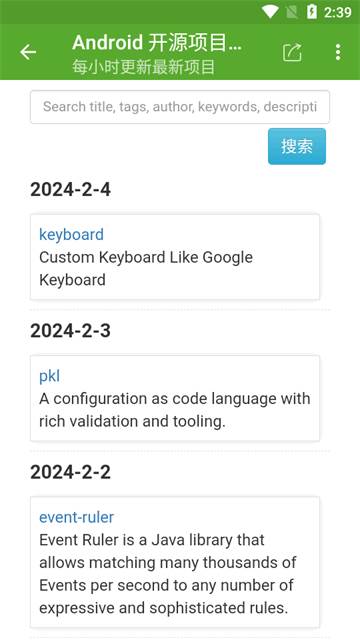
Task: Tap the pkl configuration language description
Action: coord(175,410)
